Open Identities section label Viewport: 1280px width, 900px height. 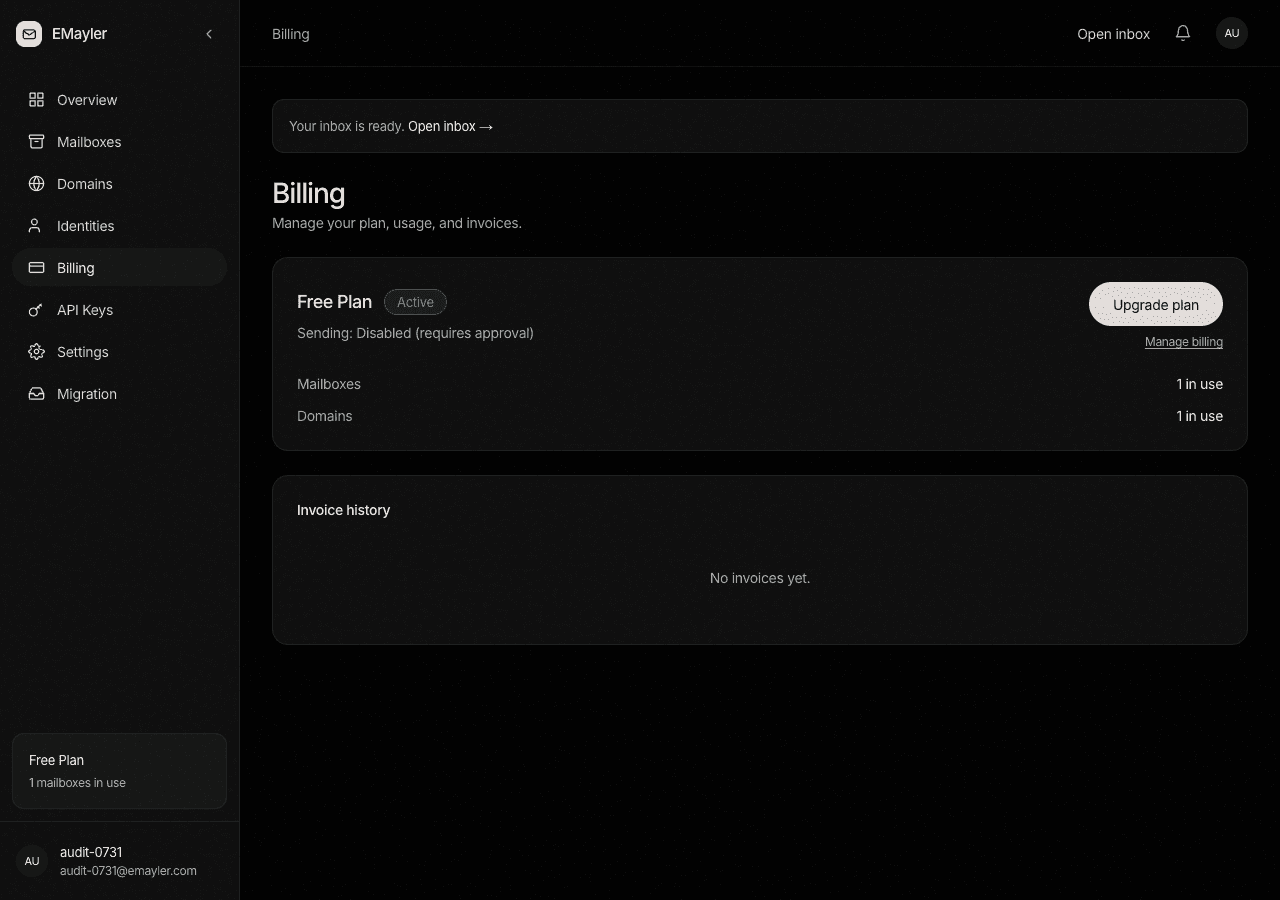point(86,226)
